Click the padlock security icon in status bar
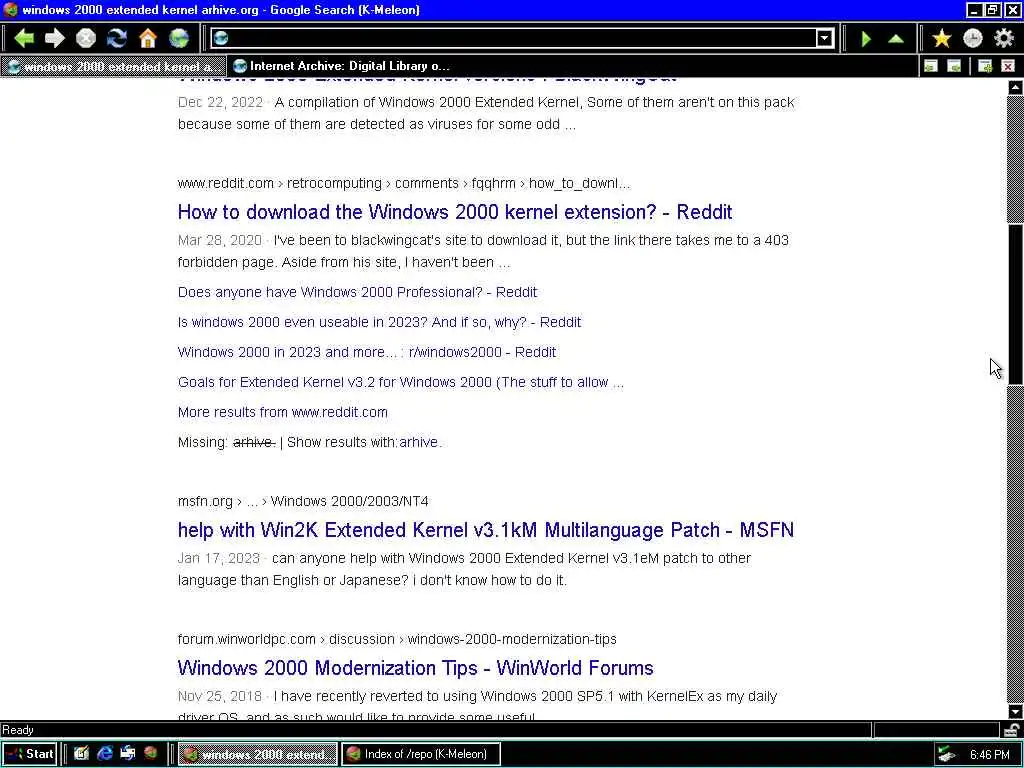This screenshot has height=768, width=1024. (1012, 729)
